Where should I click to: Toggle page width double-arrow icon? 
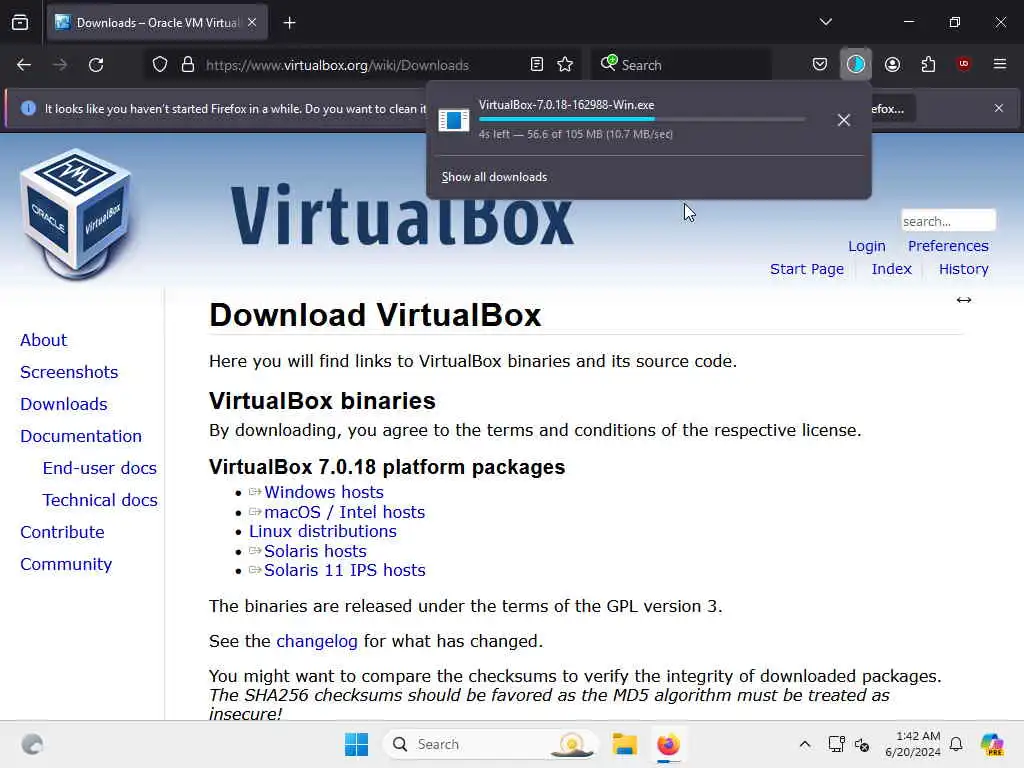click(964, 300)
